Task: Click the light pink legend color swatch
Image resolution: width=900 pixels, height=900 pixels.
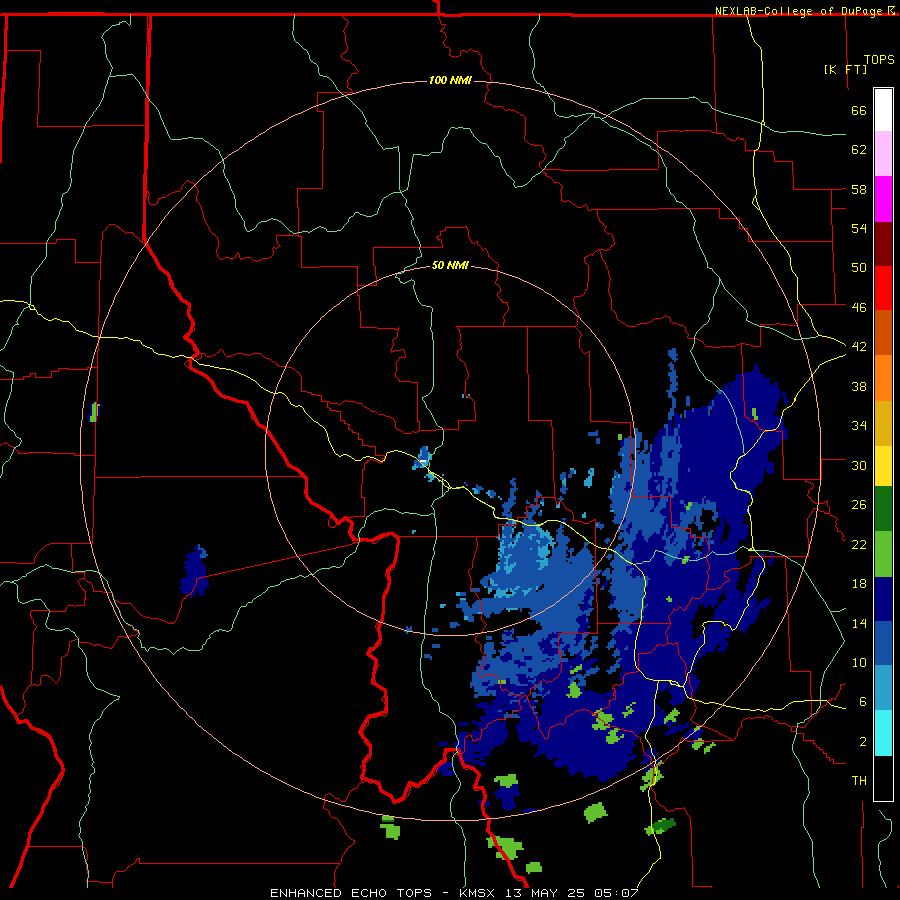Action: pyautogui.click(x=883, y=153)
